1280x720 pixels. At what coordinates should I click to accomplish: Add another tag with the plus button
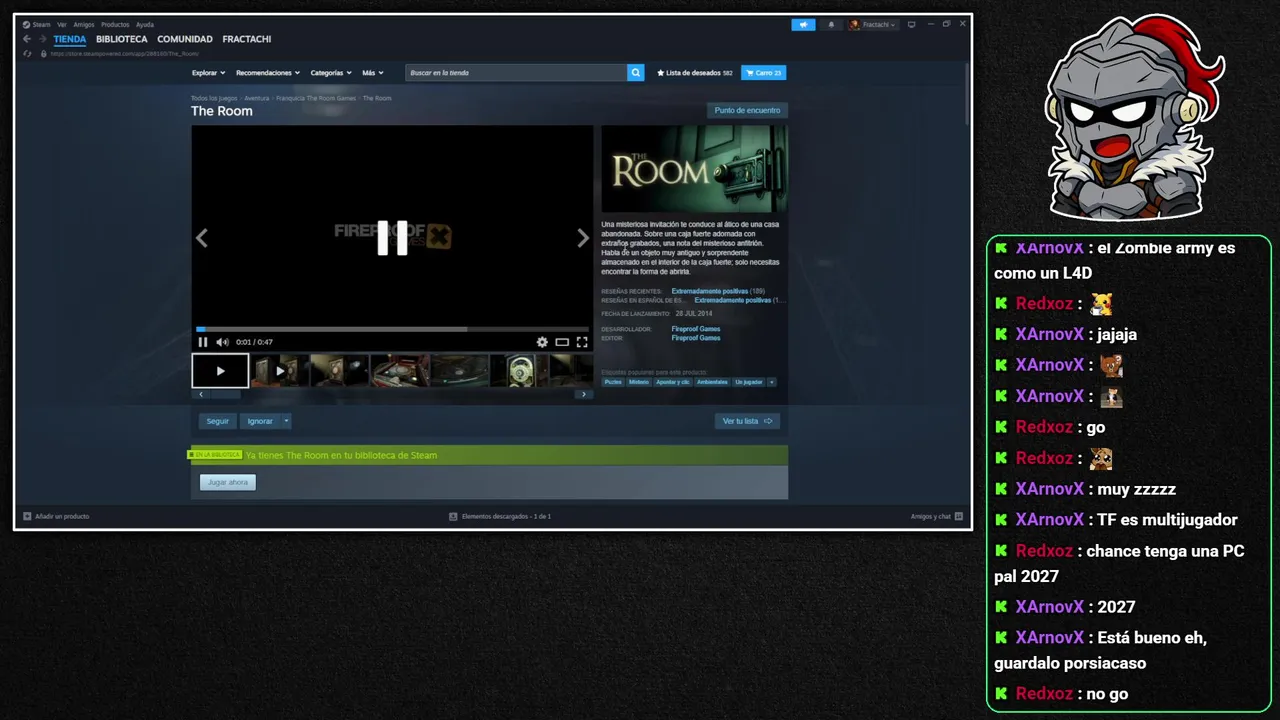coord(771,382)
